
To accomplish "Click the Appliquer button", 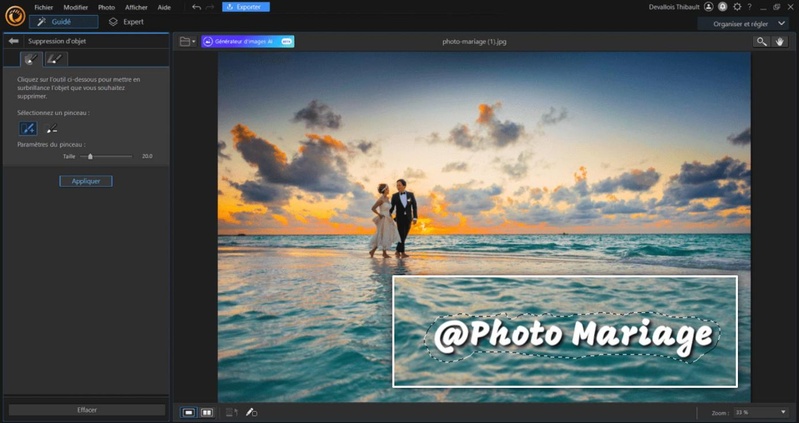I will 85,181.
